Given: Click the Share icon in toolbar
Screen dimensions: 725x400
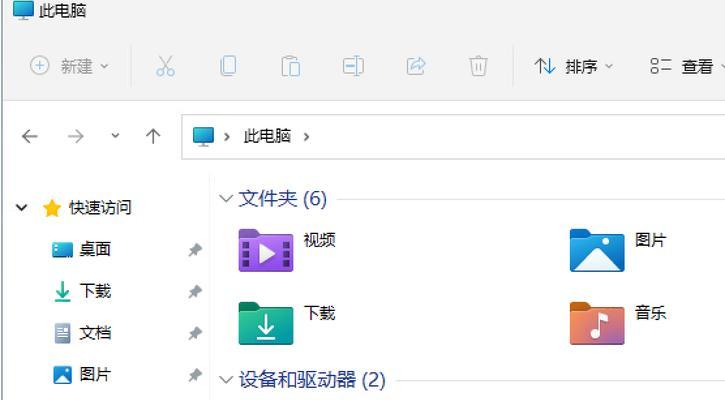Looking at the screenshot, I should (416, 66).
